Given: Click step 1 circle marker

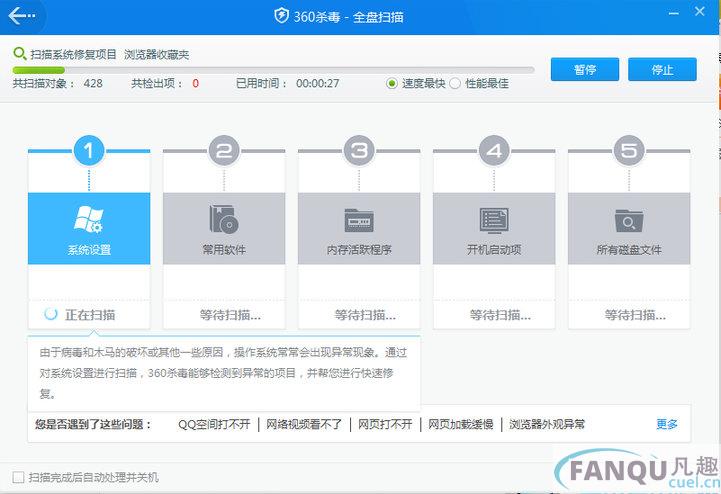Looking at the screenshot, I should tap(89, 150).
